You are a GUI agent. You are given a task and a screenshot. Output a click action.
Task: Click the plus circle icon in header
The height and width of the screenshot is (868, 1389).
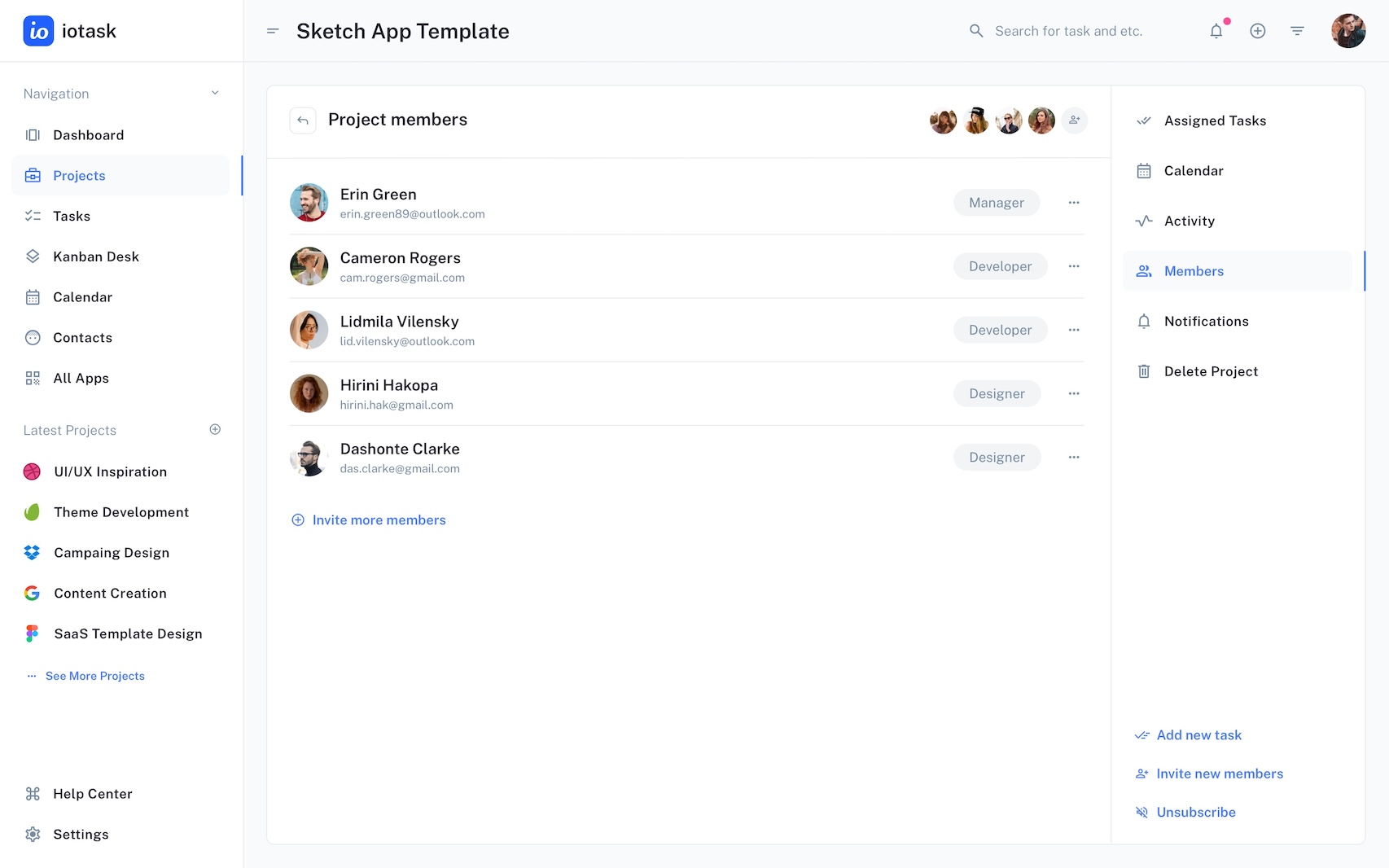tap(1257, 31)
